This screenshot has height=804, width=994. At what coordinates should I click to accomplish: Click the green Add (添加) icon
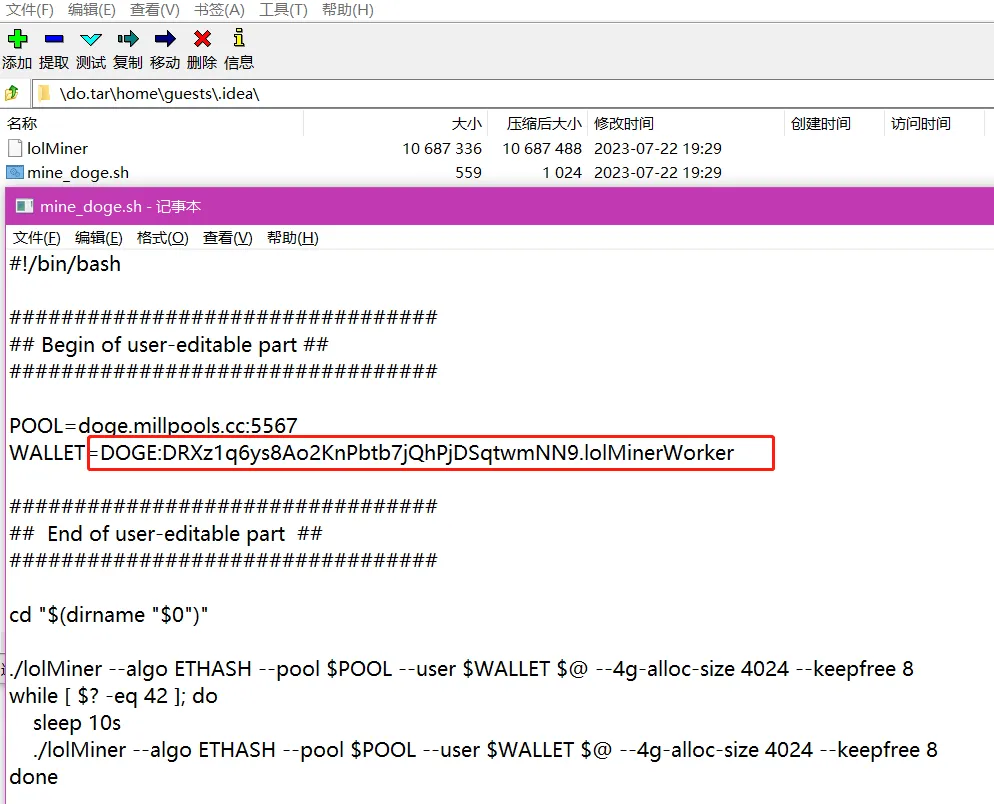point(17,40)
